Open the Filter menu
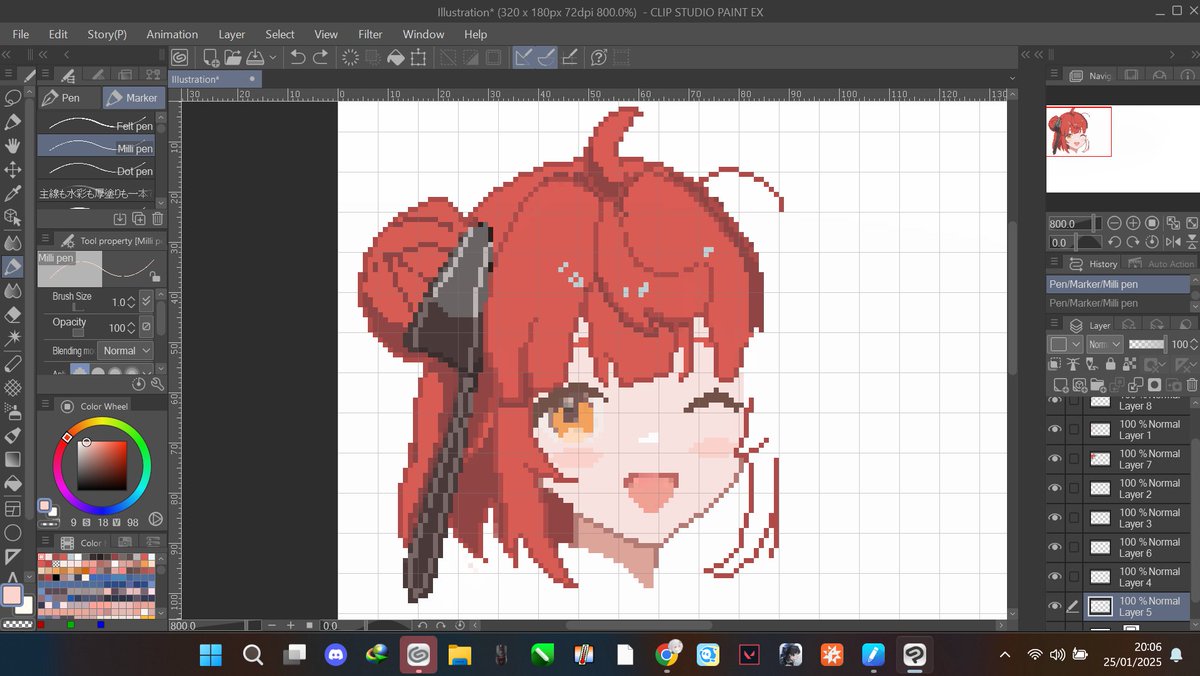Image resolution: width=1200 pixels, height=676 pixels. coord(370,34)
